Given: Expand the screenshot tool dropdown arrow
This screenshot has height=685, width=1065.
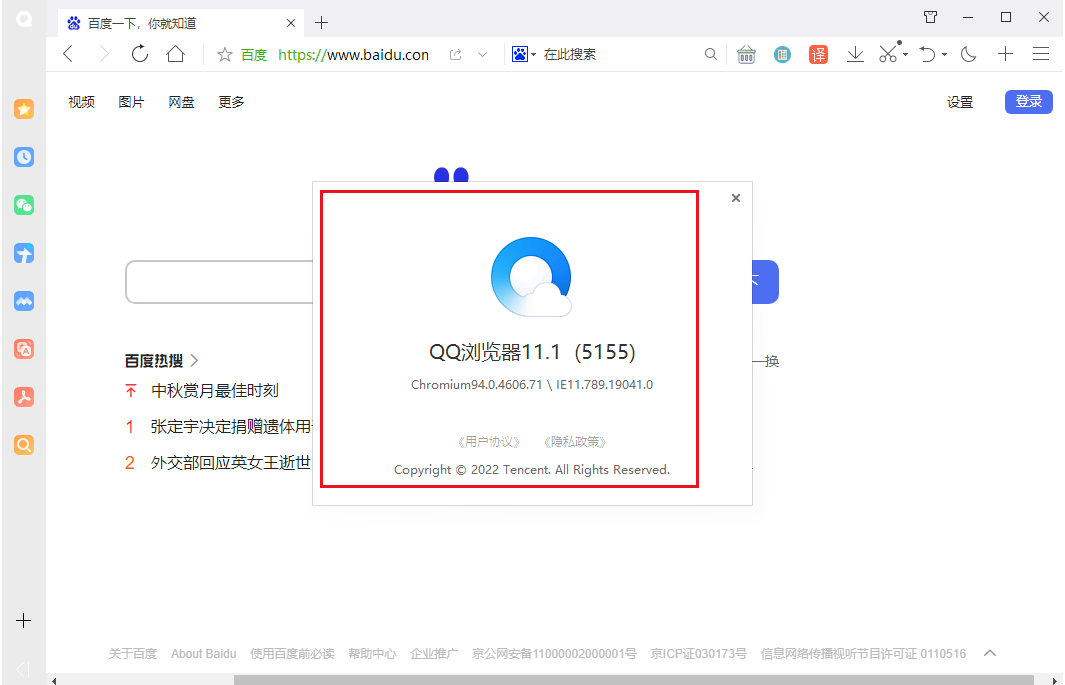Looking at the screenshot, I should tap(905, 55).
